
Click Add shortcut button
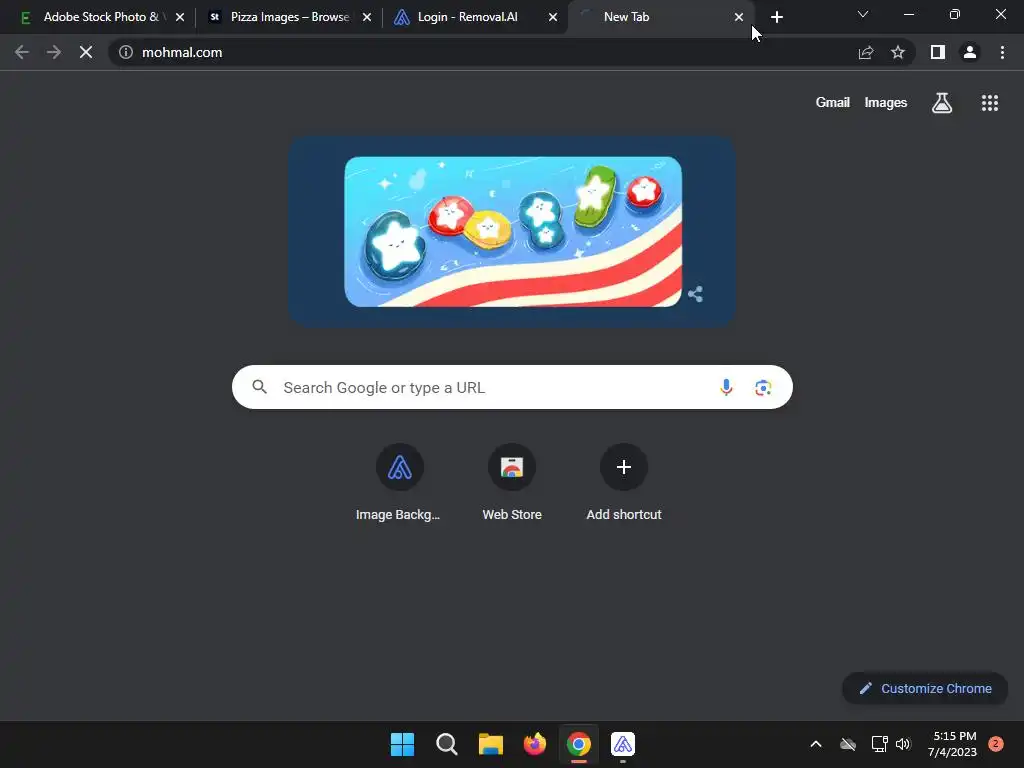coord(624,483)
